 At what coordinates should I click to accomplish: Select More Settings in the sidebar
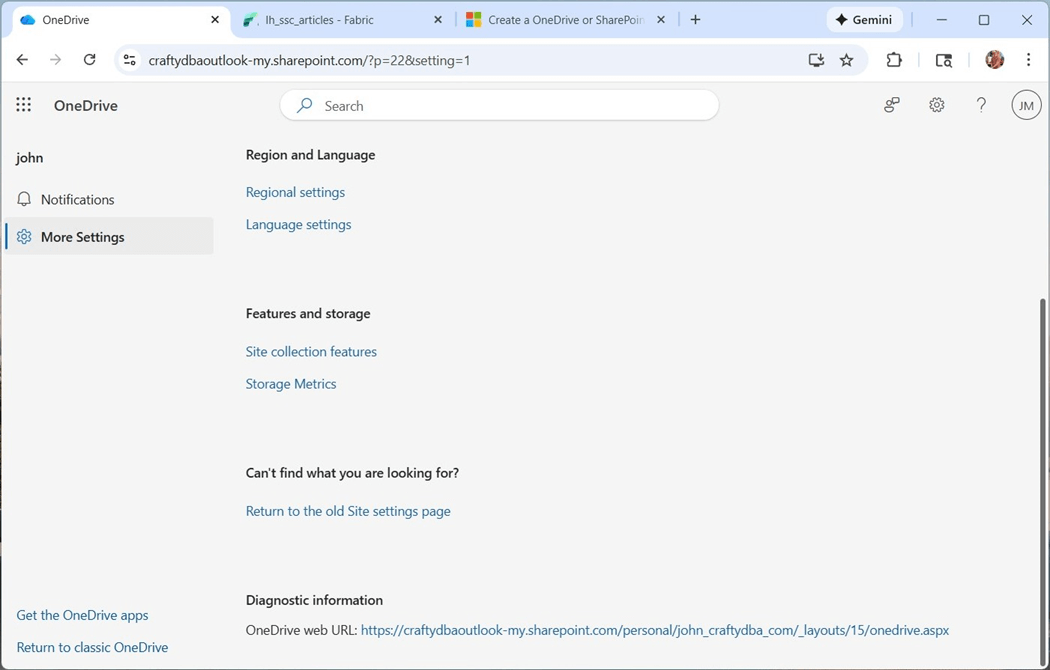(x=83, y=237)
